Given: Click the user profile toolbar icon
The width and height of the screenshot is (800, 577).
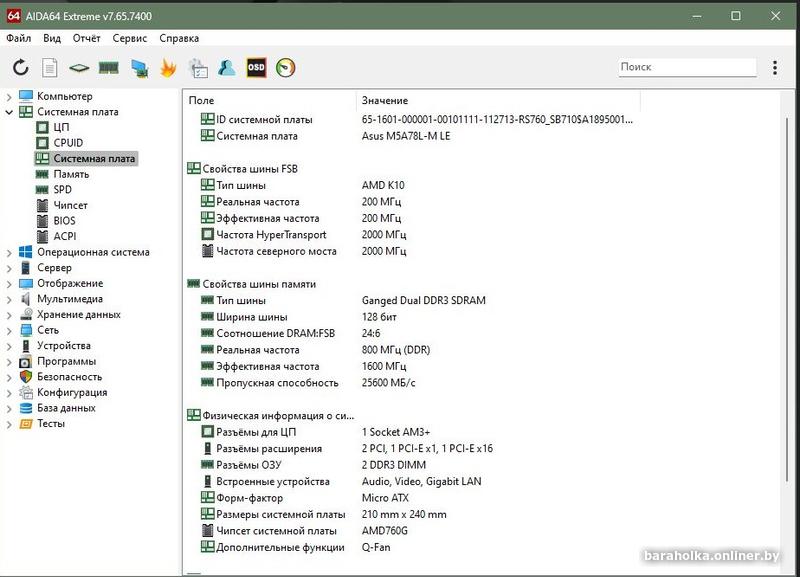Looking at the screenshot, I should (x=227, y=68).
